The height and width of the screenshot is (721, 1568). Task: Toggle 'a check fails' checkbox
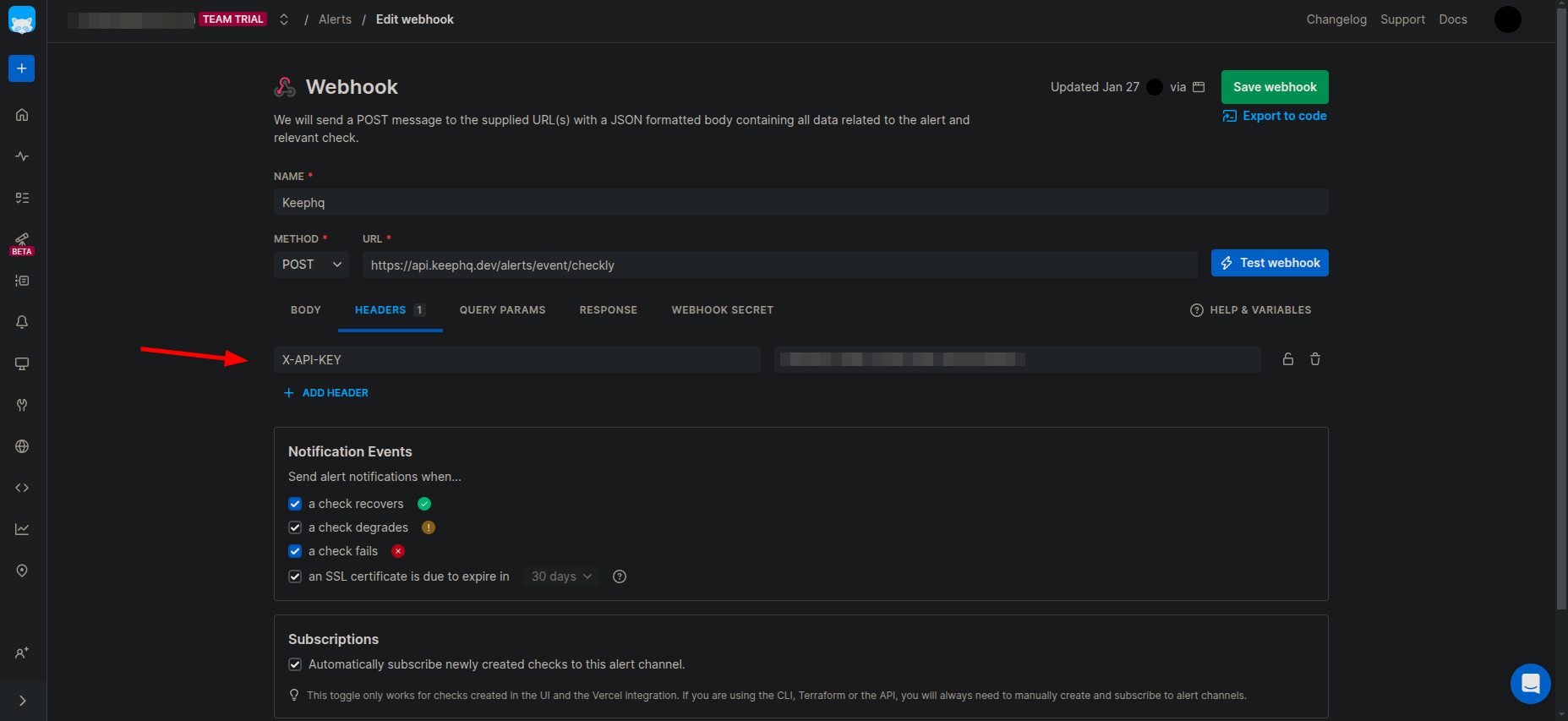295,551
